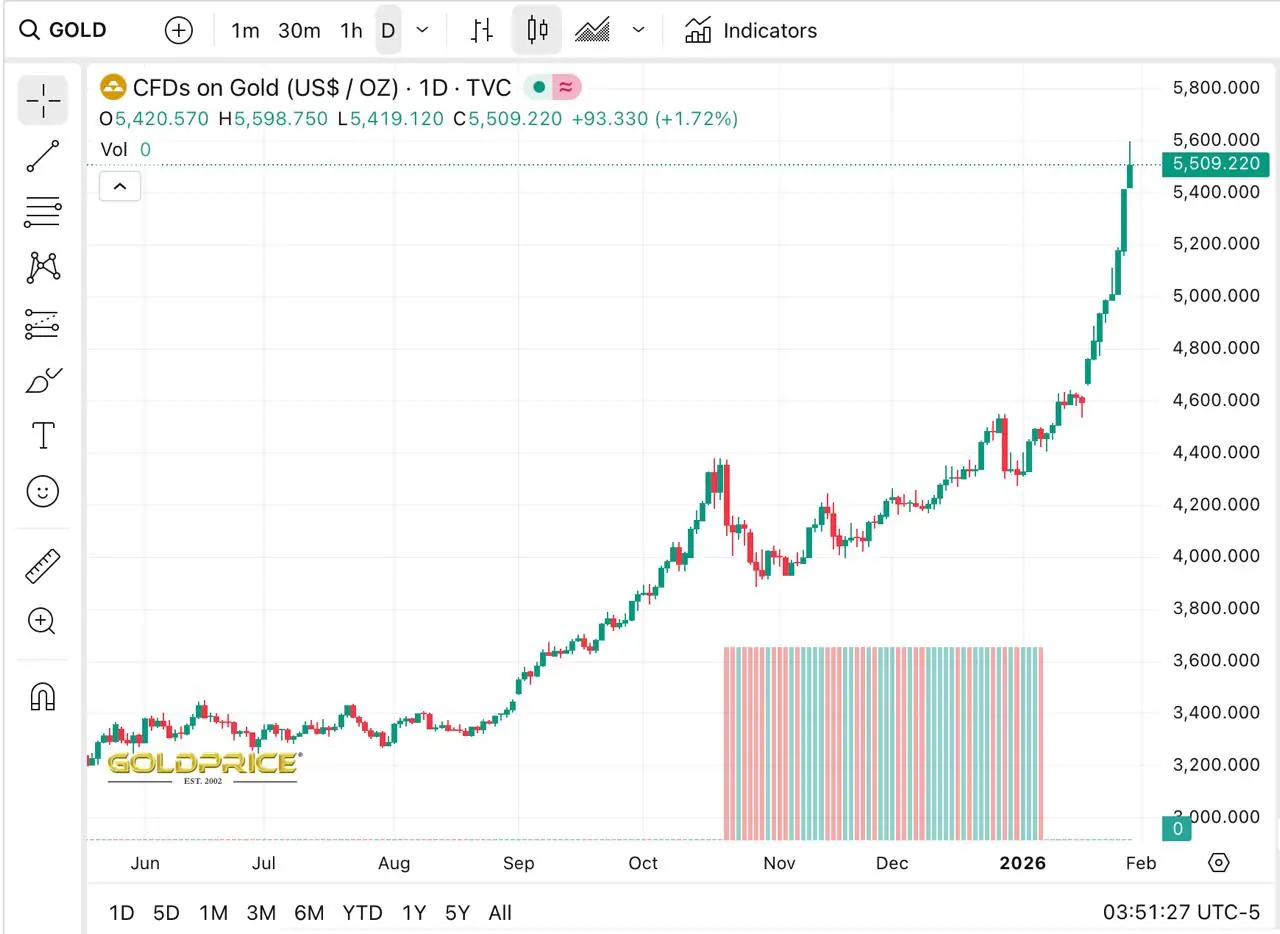Viewport: 1280px width, 934px height.
Task: Select the crosshair cursor tool
Action: (x=43, y=100)
